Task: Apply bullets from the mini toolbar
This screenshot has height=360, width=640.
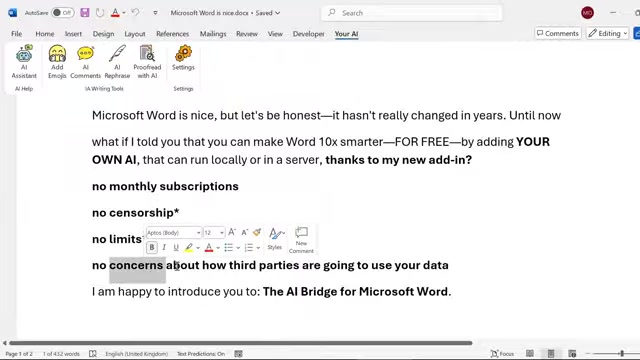Action: pos(229,247)
